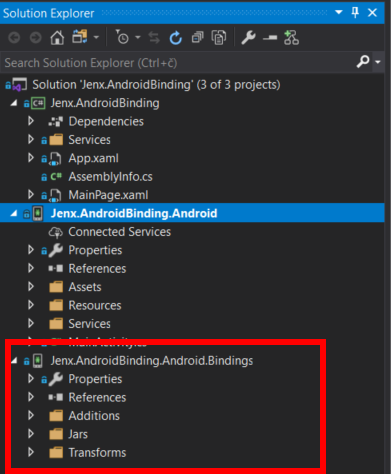Open Solution Explorer window position menu

point(339,12)
